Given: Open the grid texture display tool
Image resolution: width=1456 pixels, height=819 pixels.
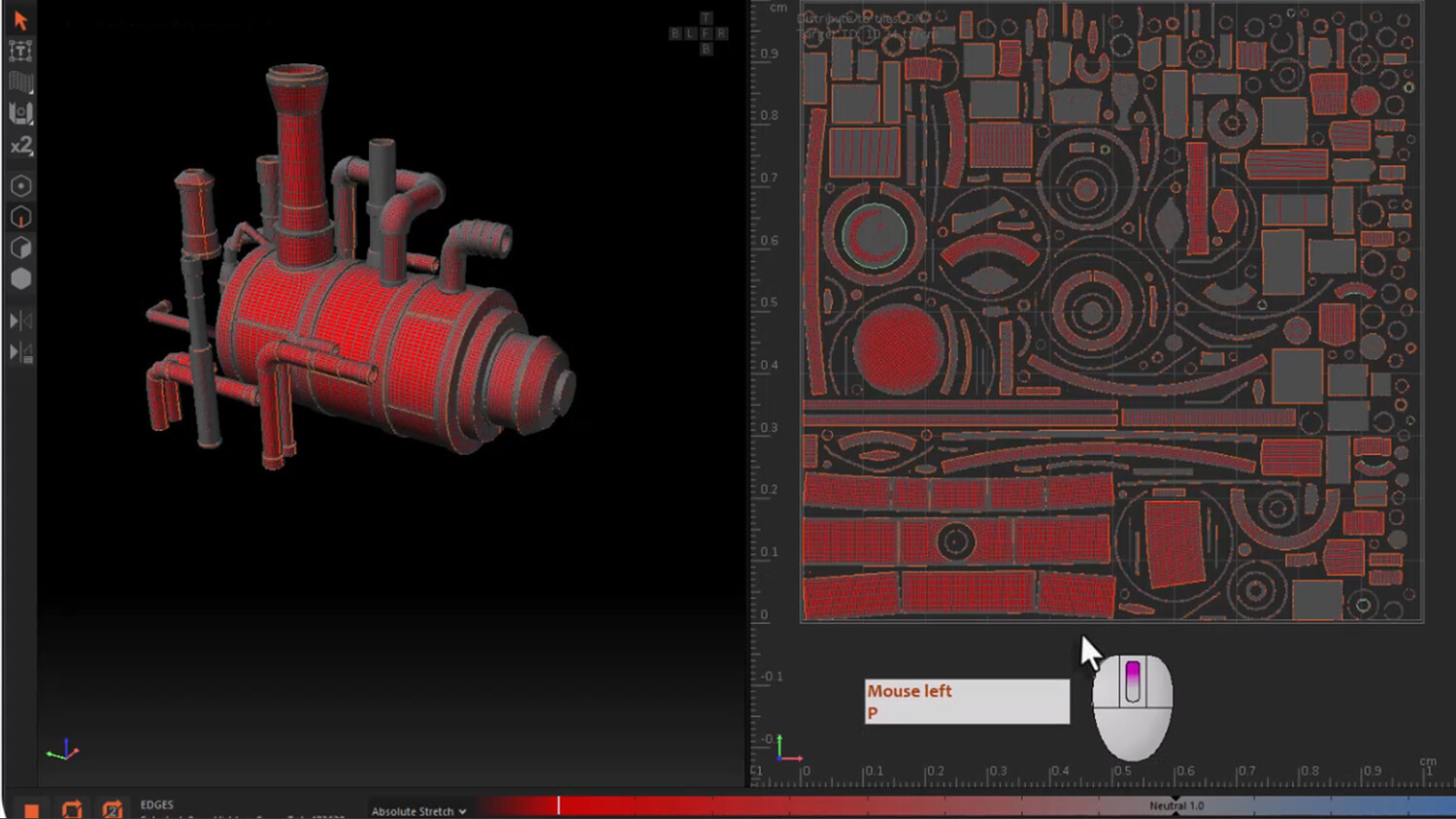Looking at the screenshot, I should (x=20, y=82).
